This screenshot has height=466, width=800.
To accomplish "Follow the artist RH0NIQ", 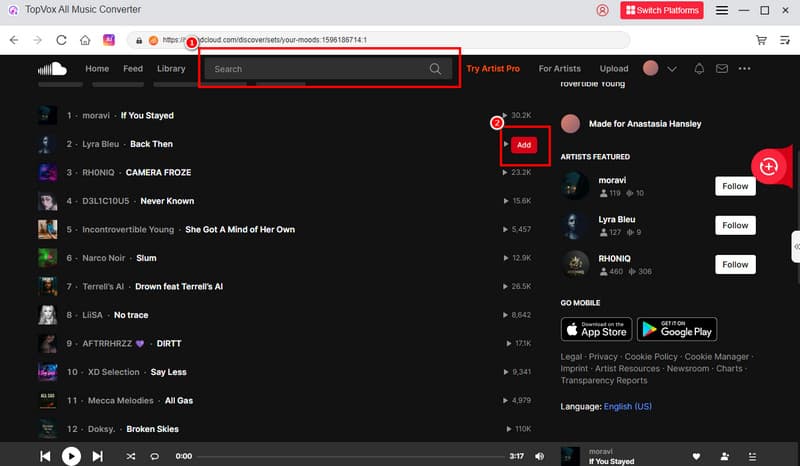I will click(735, 264).
